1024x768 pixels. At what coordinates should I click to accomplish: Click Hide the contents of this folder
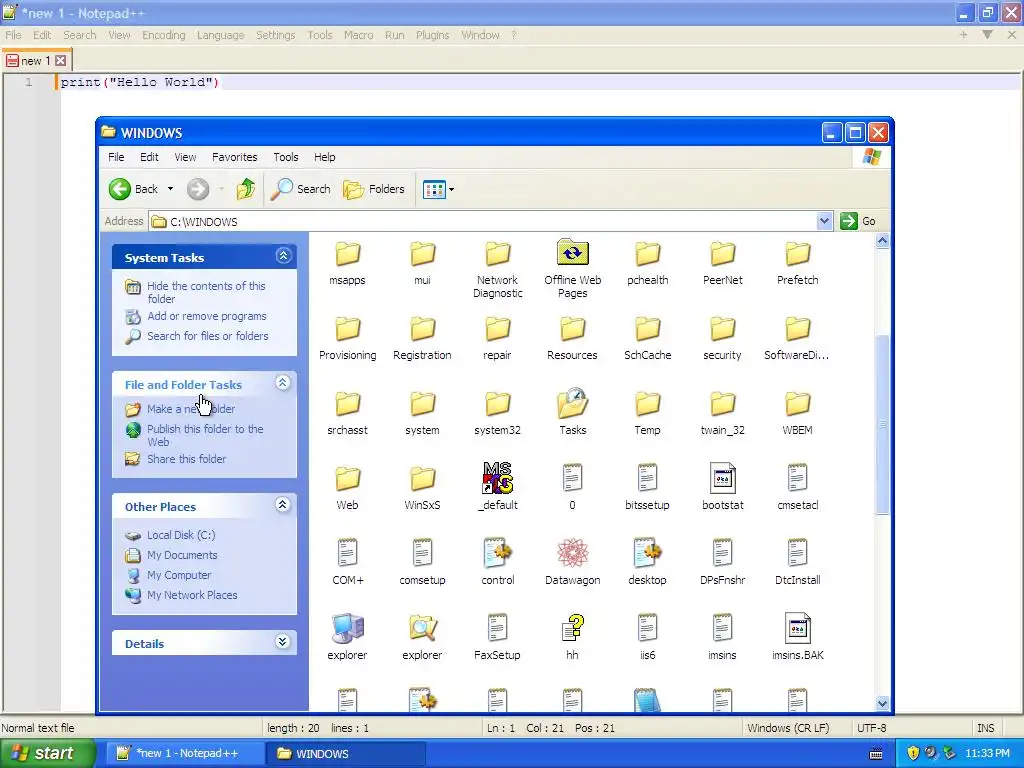pyautogui.click(x=206, y=292)
